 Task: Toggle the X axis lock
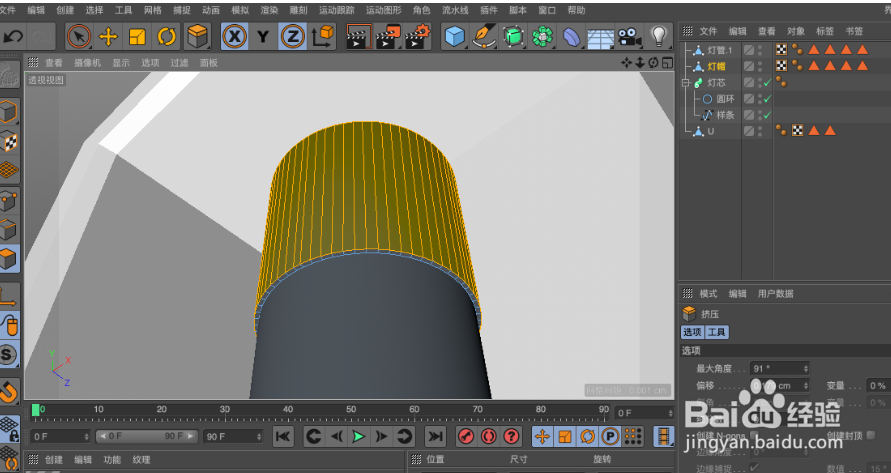pos(234,37)
